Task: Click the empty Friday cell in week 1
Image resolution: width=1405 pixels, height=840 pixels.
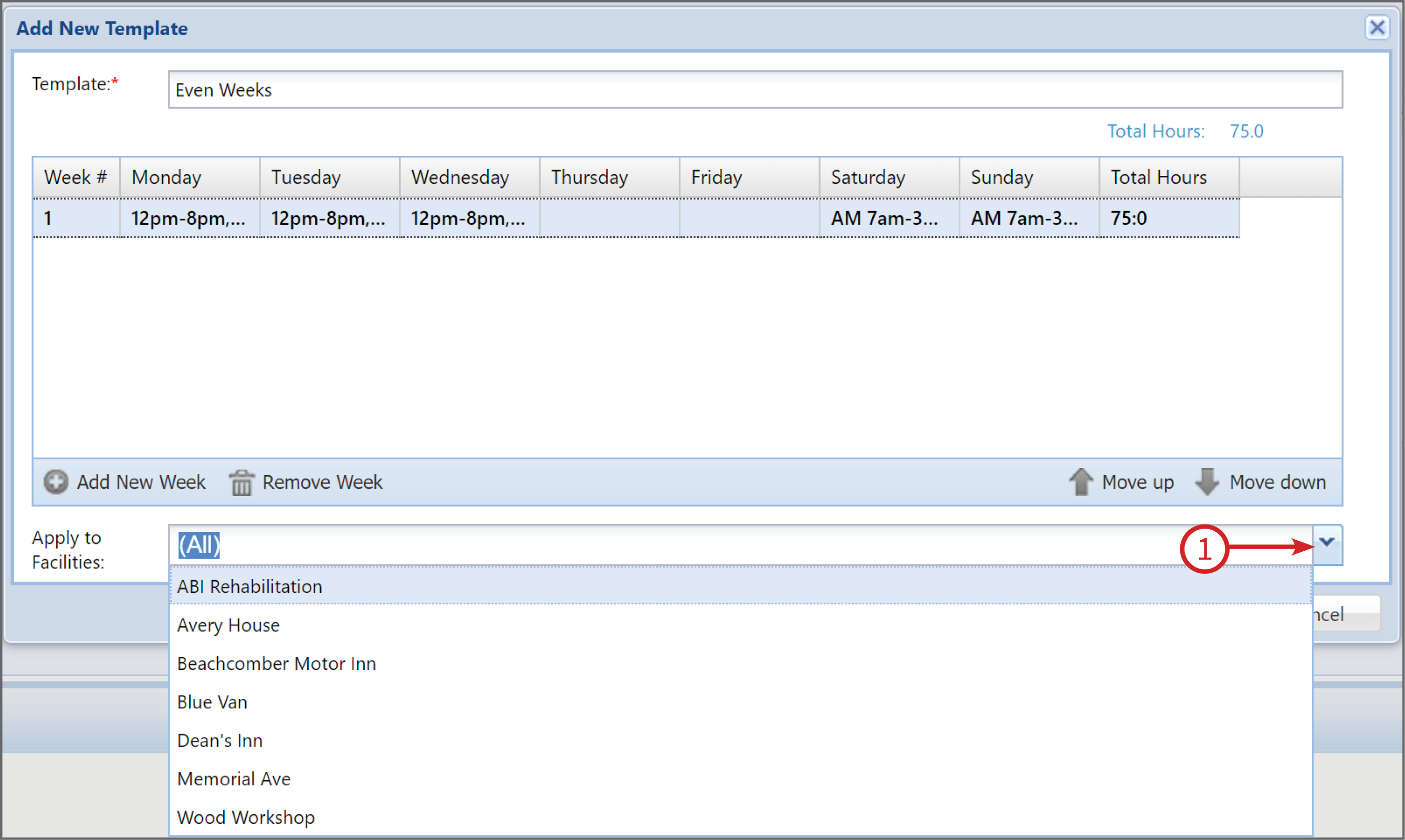Action: coord(749,218)
